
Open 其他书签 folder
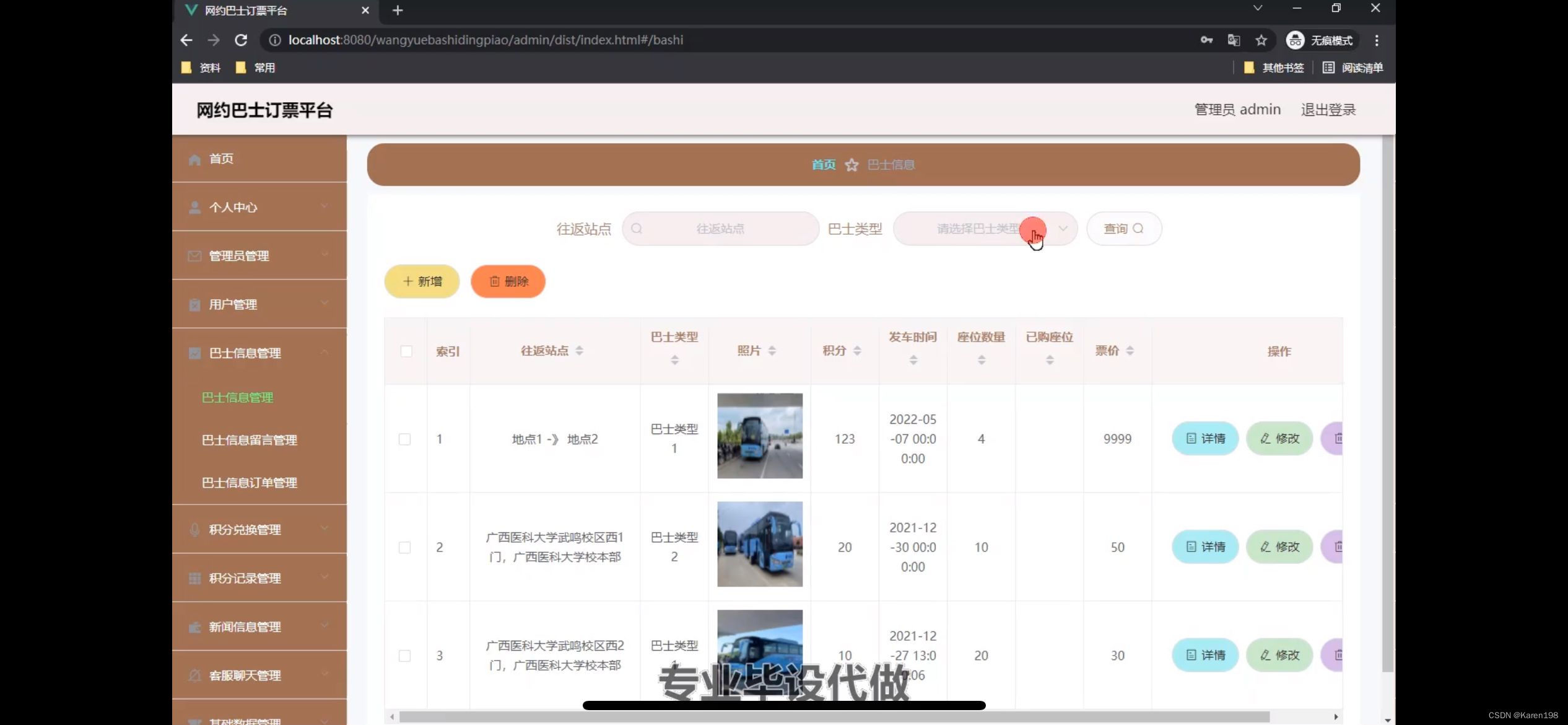1274,68
